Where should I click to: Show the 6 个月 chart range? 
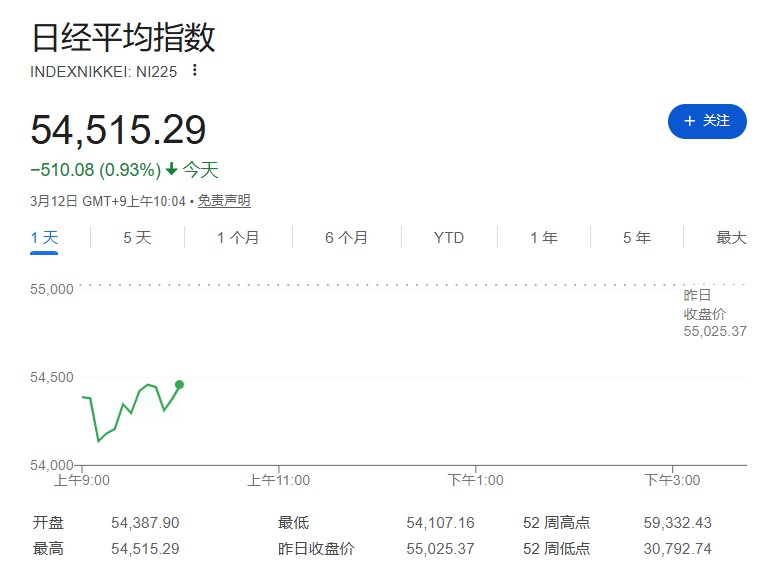point(346,238)
